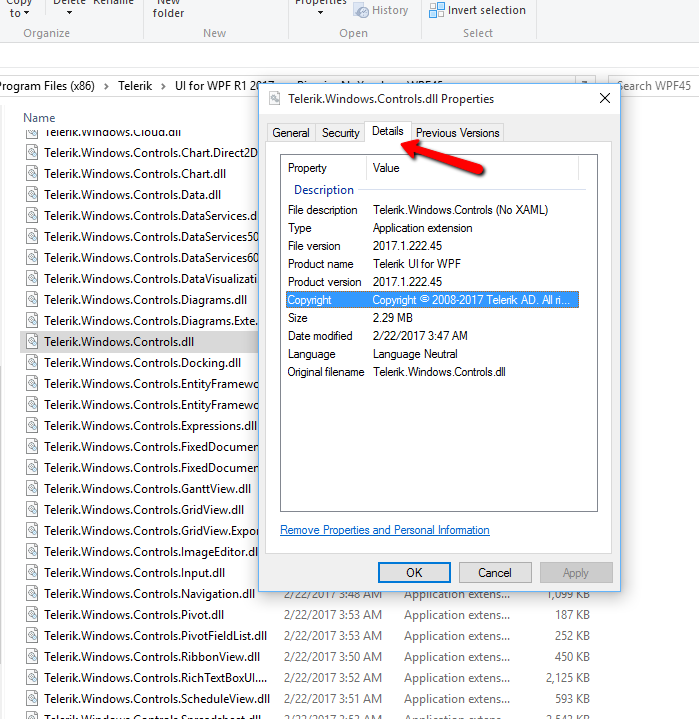This screenshot has height=719, width=699.
Task: Click the OK button
Action: [414, 572]
